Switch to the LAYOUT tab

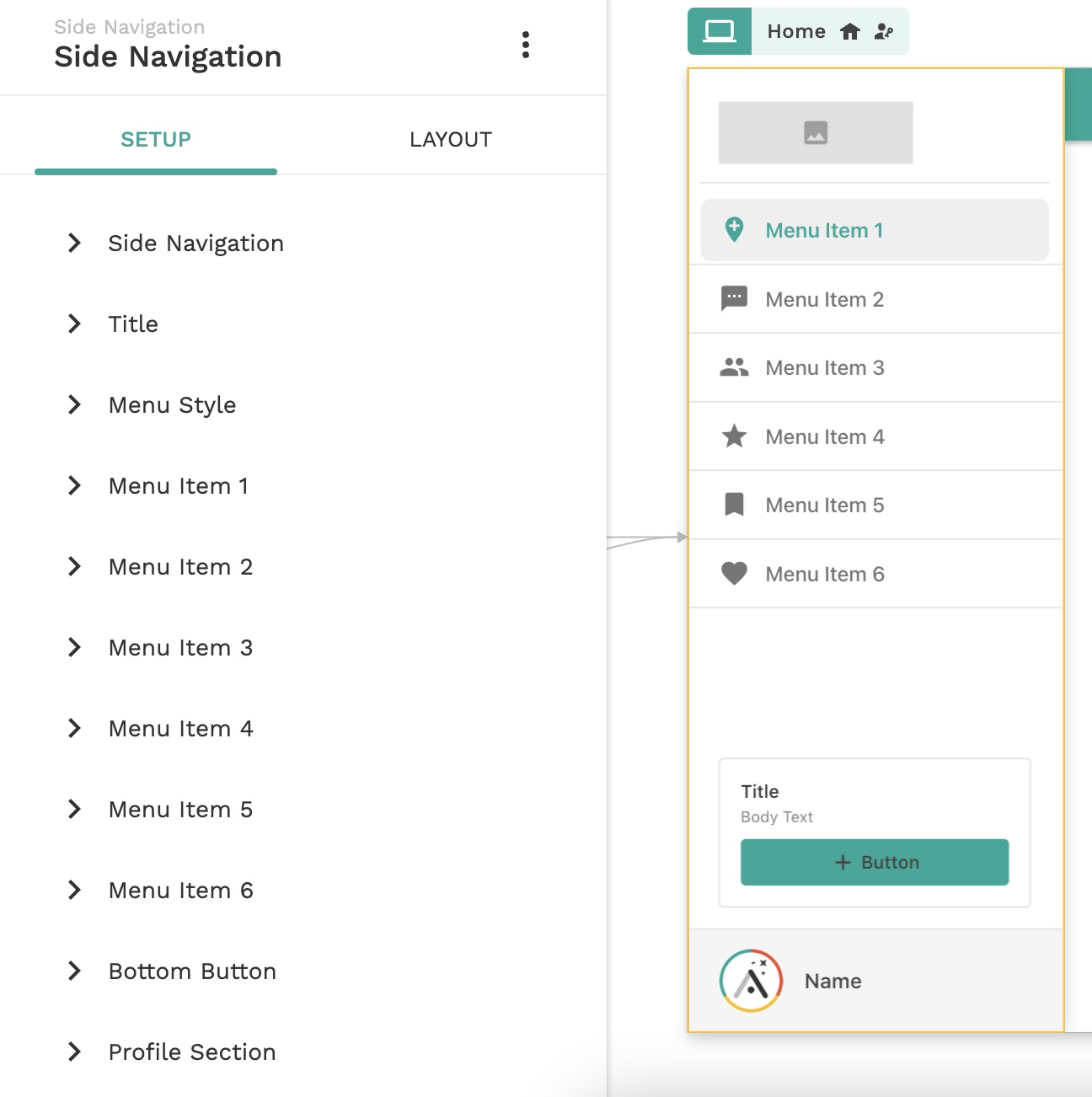[x=451, y=139]
